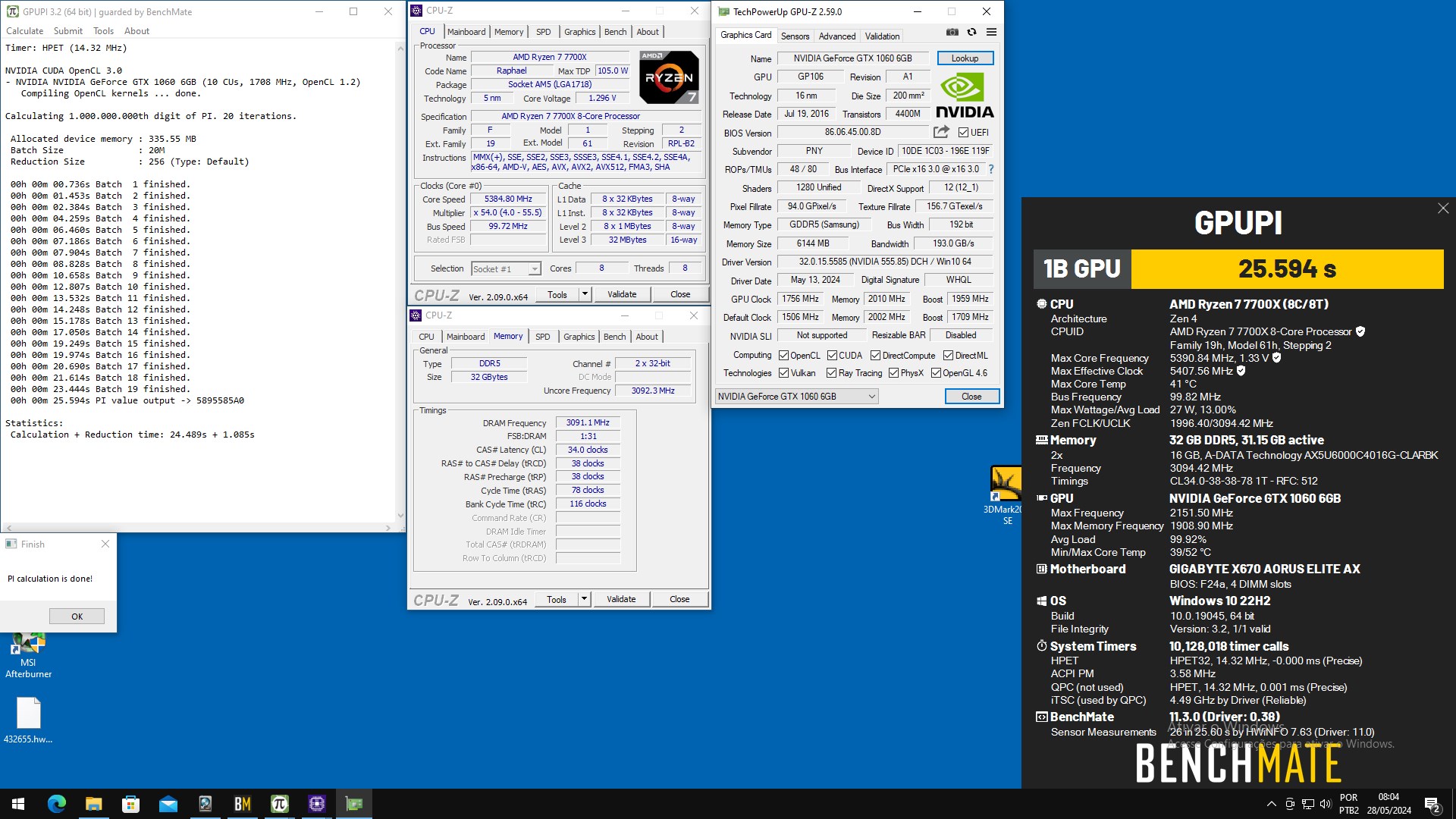Toggle the OpenCL checkbox
Screen dimensions: 1456x819
tap(783, 356)
